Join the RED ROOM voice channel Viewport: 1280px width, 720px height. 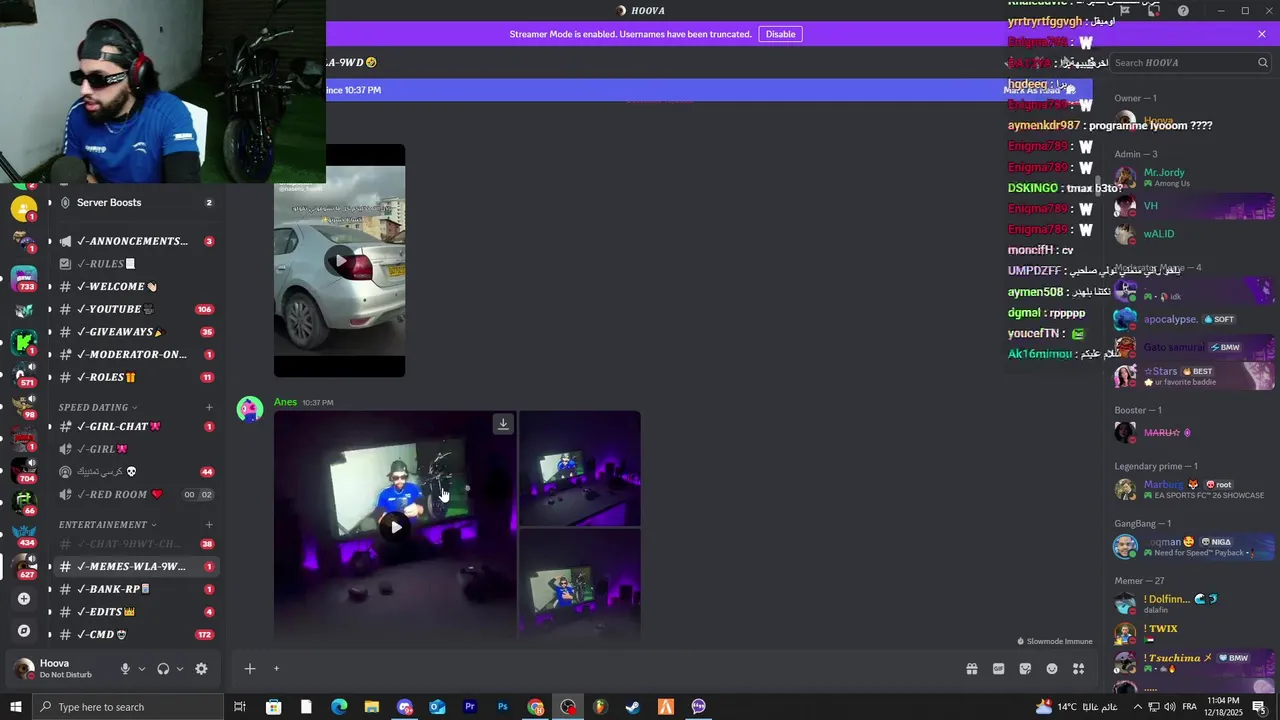pyautogui.click(x=135, y=494)
